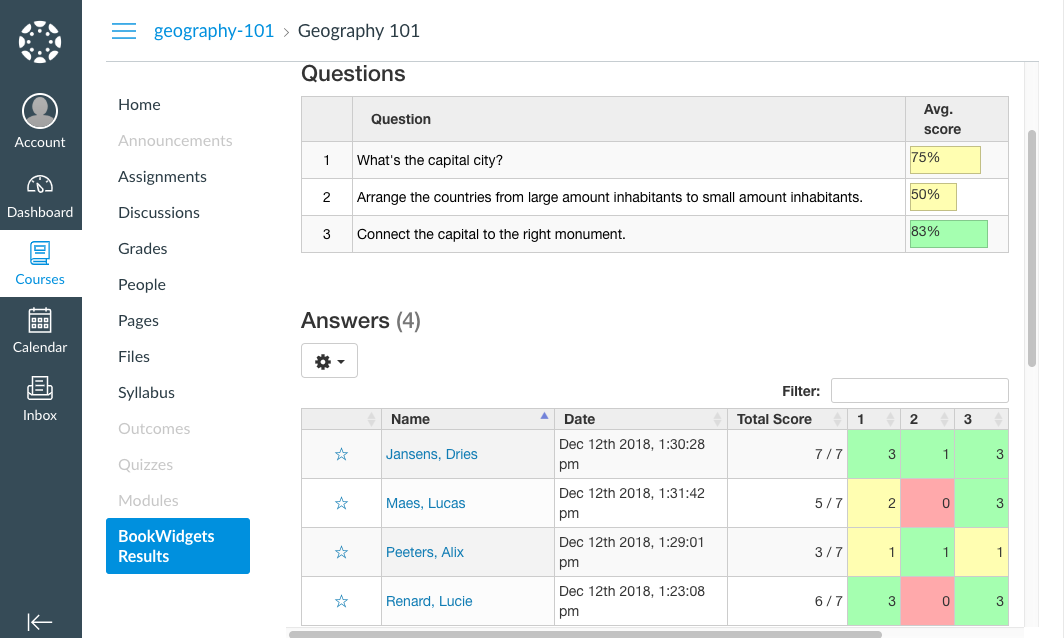Collapse the global navigation sidebar arrow

40,622
